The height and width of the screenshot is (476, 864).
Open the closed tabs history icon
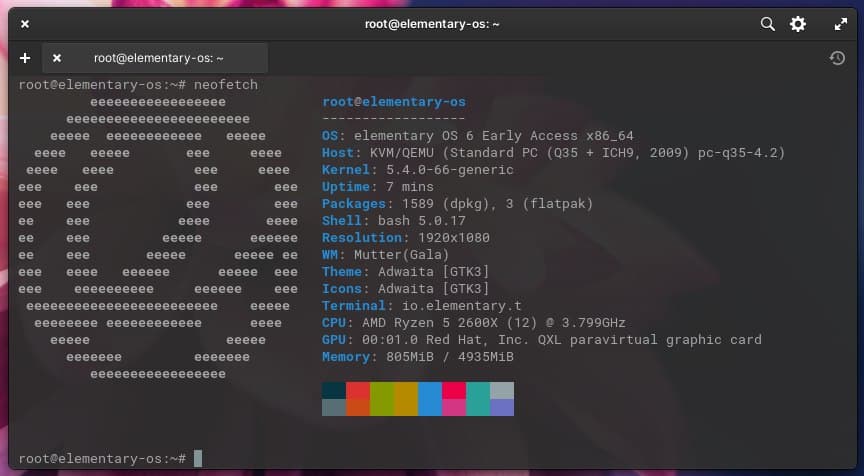tap(838, 58)
